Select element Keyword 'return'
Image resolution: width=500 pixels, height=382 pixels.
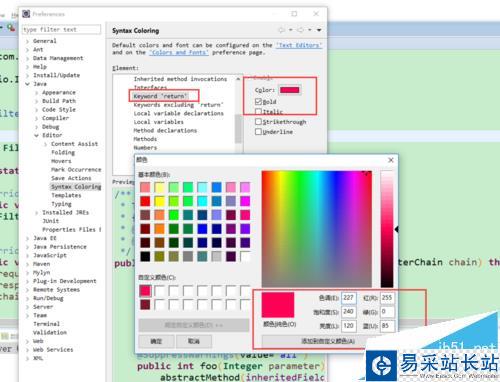pos(160,96)
